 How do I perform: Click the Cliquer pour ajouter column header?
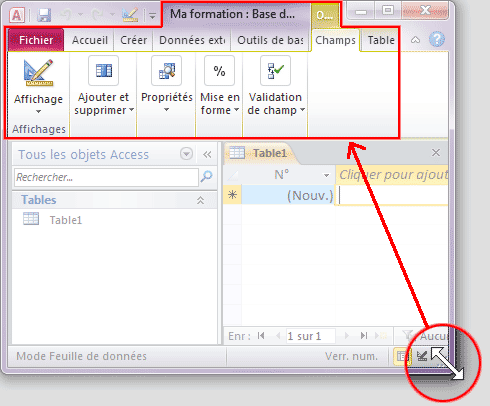click(x=392, y=175)
